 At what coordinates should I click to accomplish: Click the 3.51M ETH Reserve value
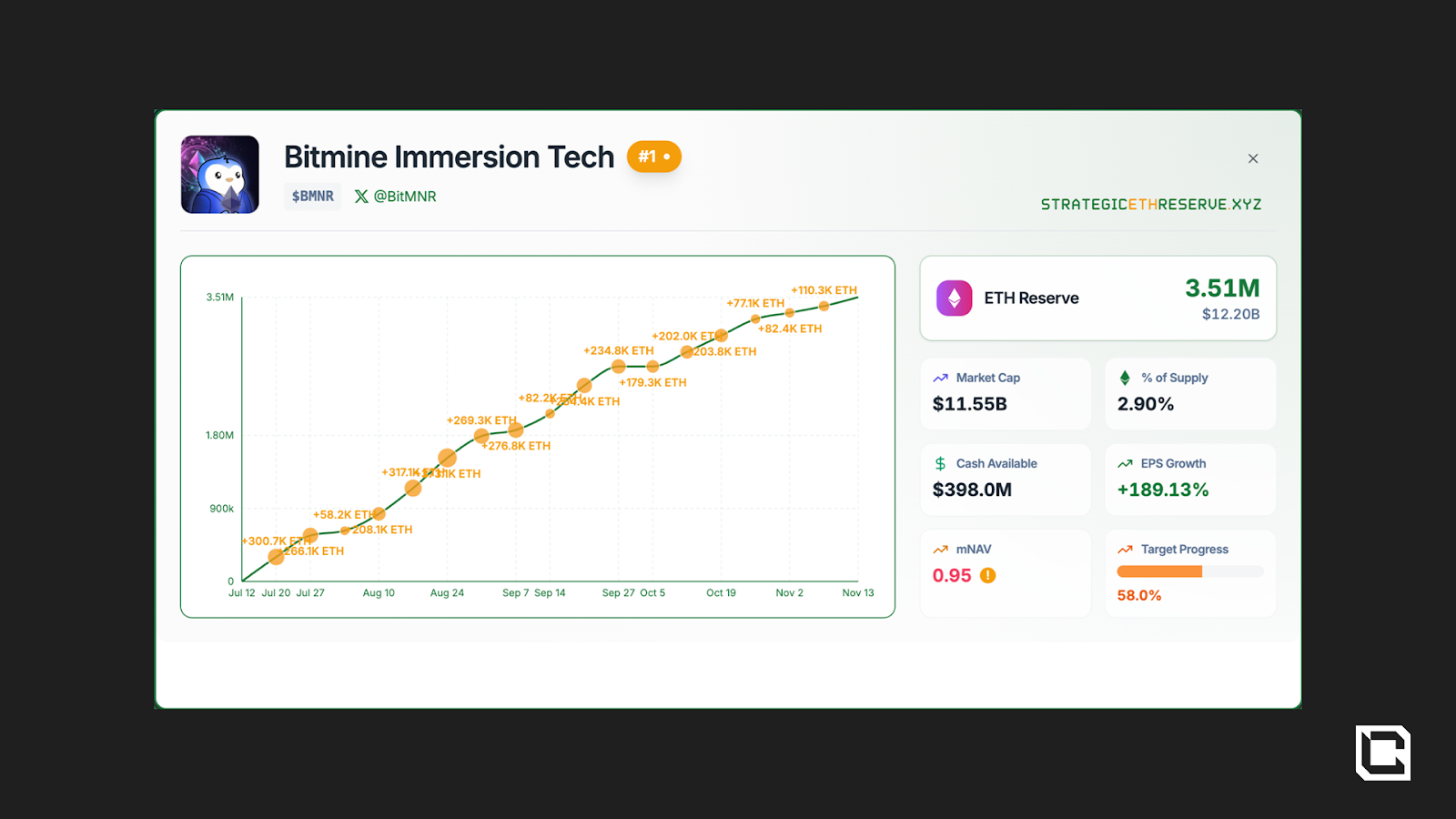point(1221,288)
